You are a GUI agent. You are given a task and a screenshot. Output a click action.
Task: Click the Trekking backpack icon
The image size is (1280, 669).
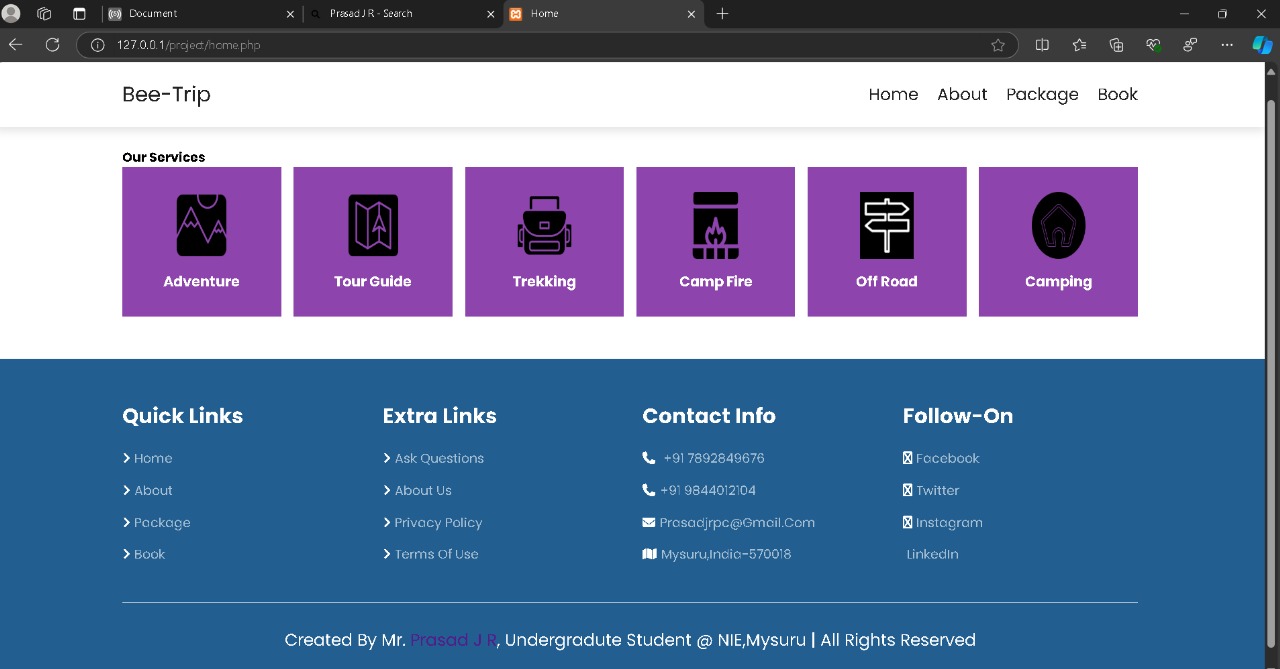(544, 225)
